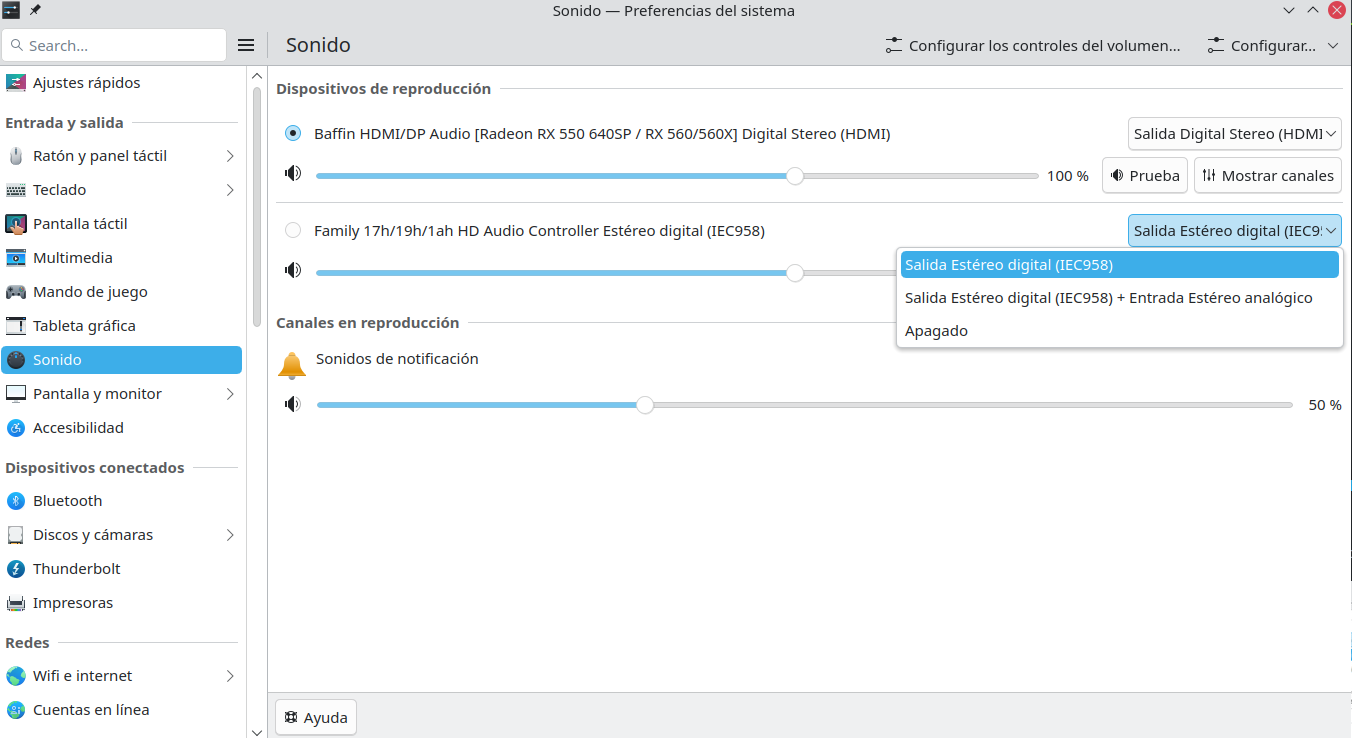The image size is (1352, 738).
Task: Click the Impresoras printer icon
Action: [16, 603]
